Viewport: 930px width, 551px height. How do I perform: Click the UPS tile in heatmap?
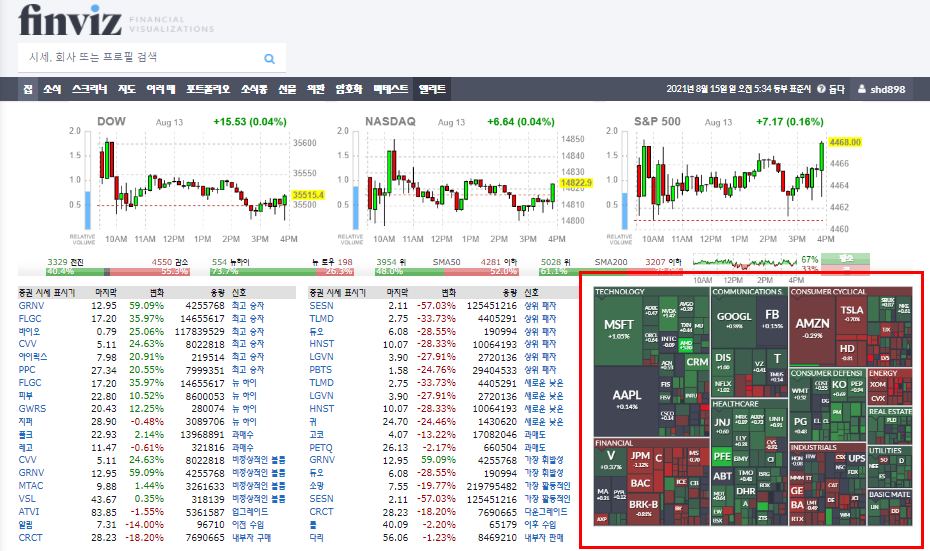pyautogui.click(x=856, y=458)
